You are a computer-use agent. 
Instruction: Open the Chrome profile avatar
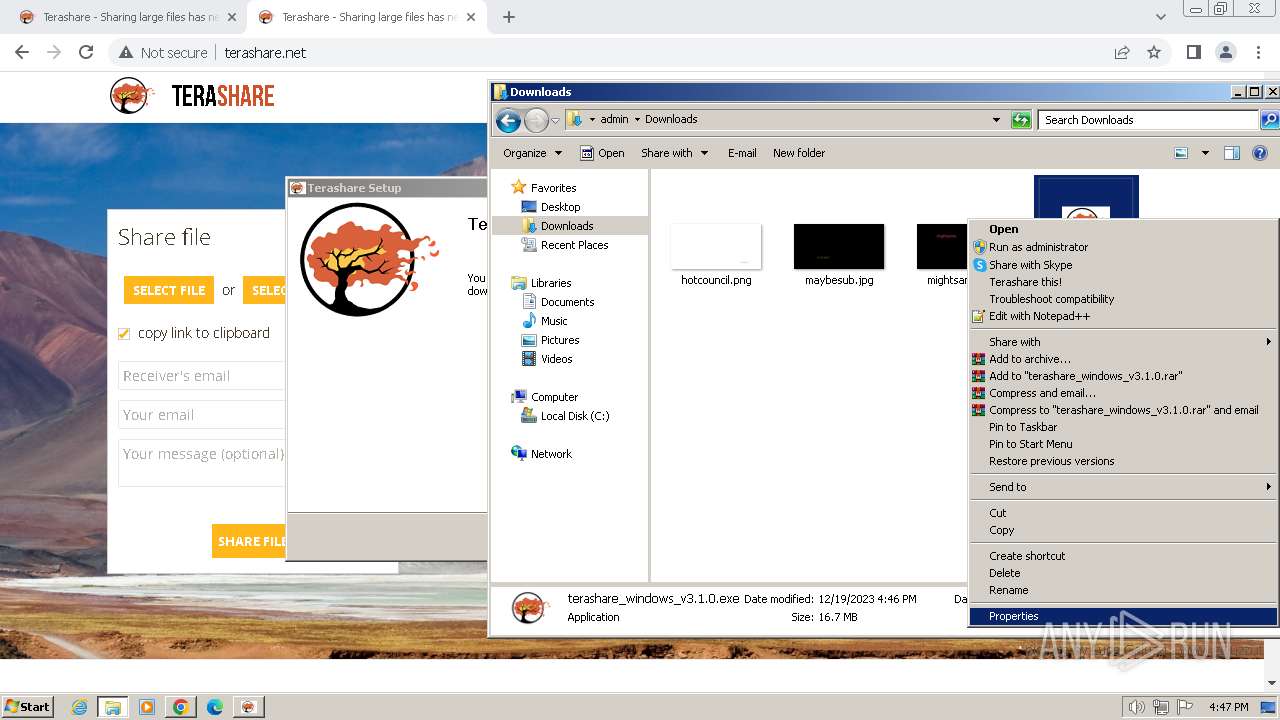coord(1225,52)
